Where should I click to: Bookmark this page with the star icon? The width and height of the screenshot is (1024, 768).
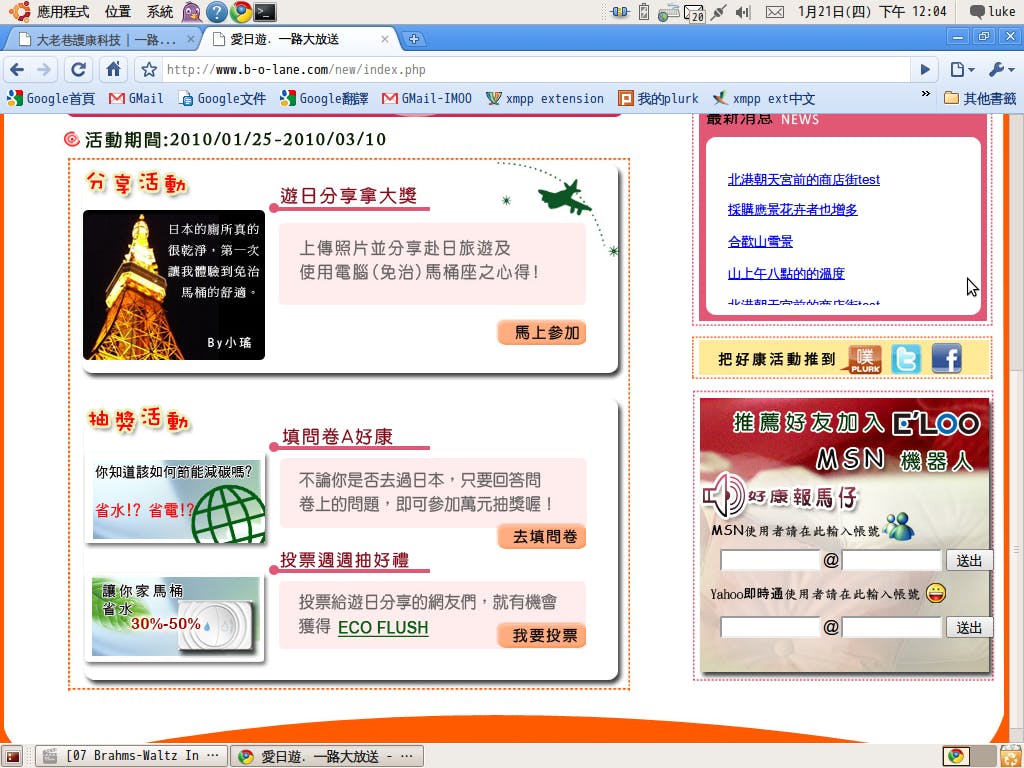click(149, 70)
